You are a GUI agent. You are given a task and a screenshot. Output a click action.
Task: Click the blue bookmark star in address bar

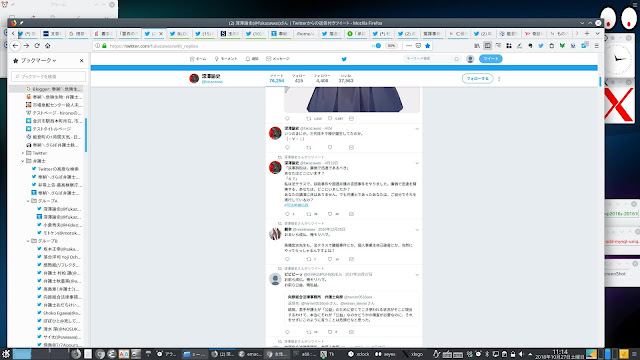coord(427,46)
